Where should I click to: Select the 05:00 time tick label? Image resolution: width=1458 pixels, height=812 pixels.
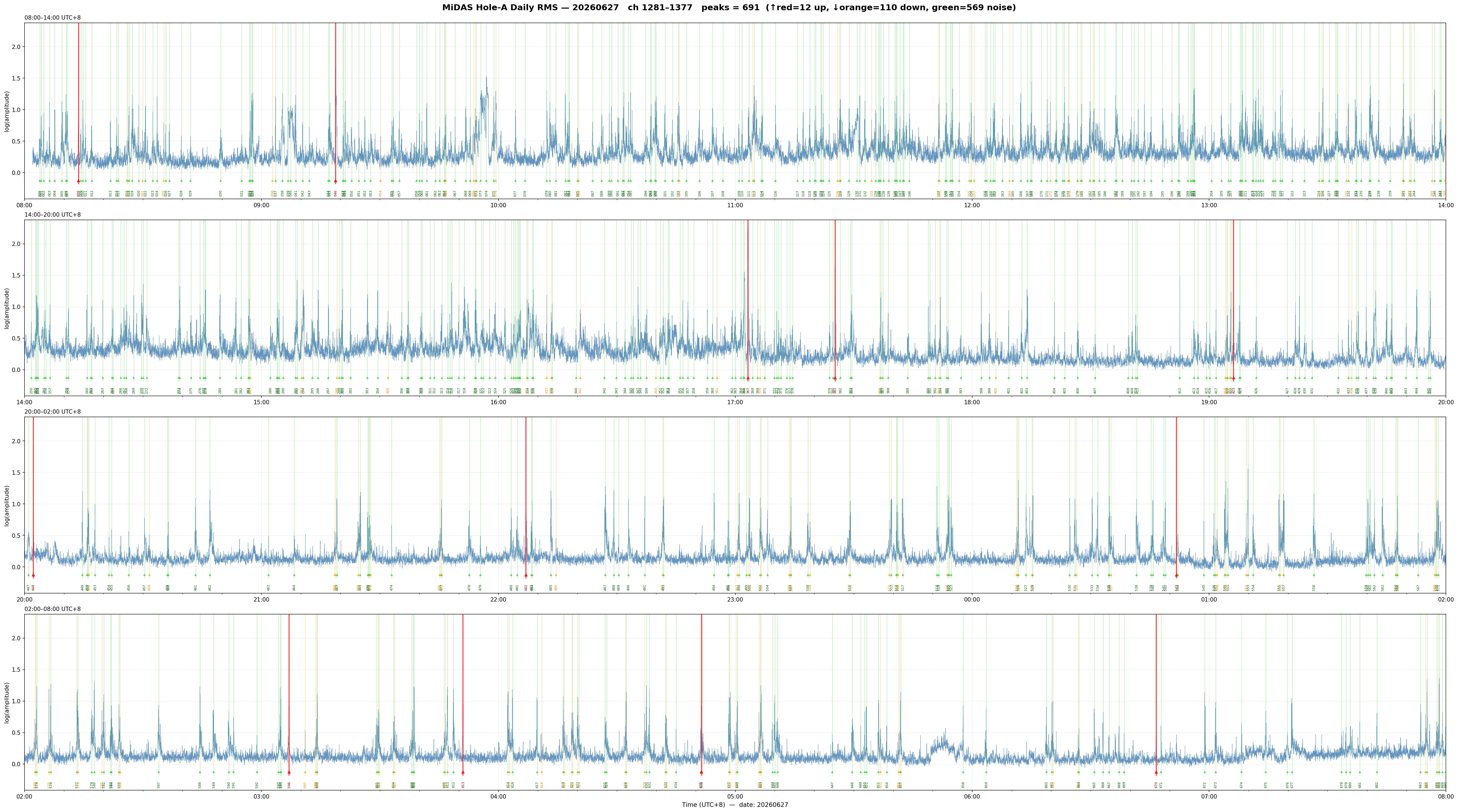(735, 796)
